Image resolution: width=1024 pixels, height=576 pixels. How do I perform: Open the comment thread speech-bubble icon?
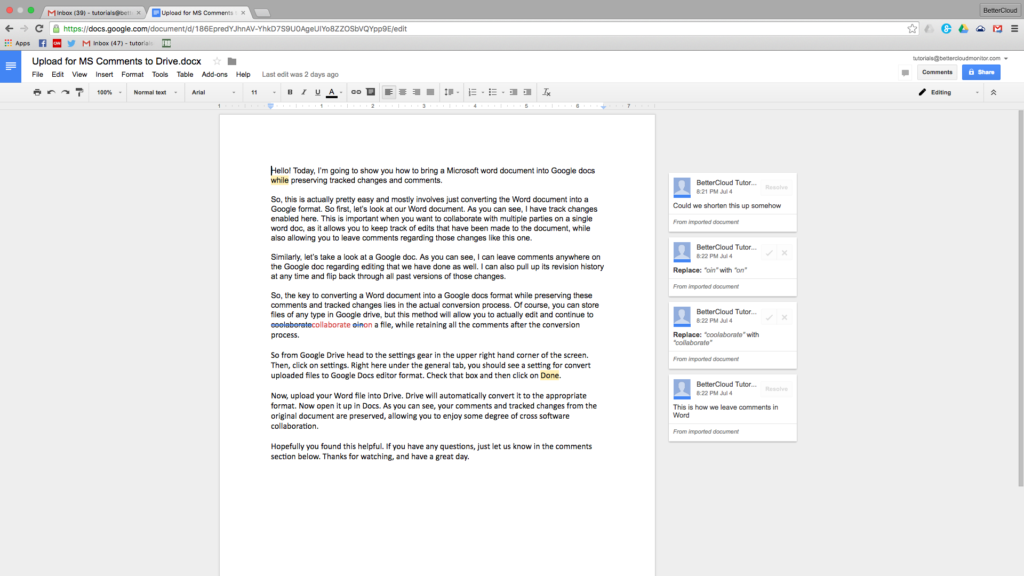[x=905, y=72]
